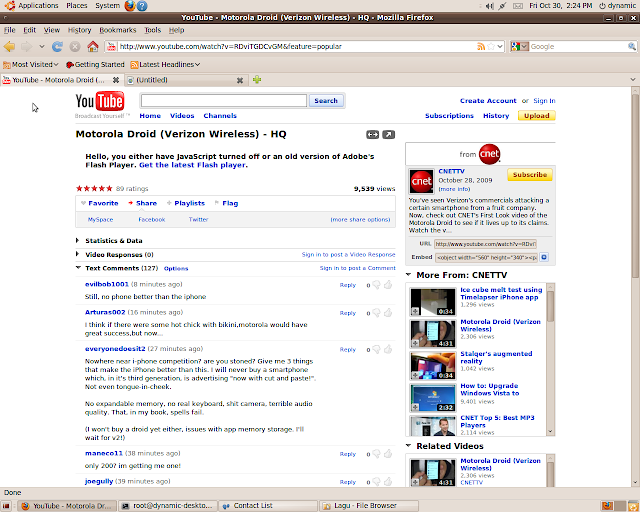640x512 pixels.
Task: Switch to Contact List in taskbar
Action: click(268, 506)
